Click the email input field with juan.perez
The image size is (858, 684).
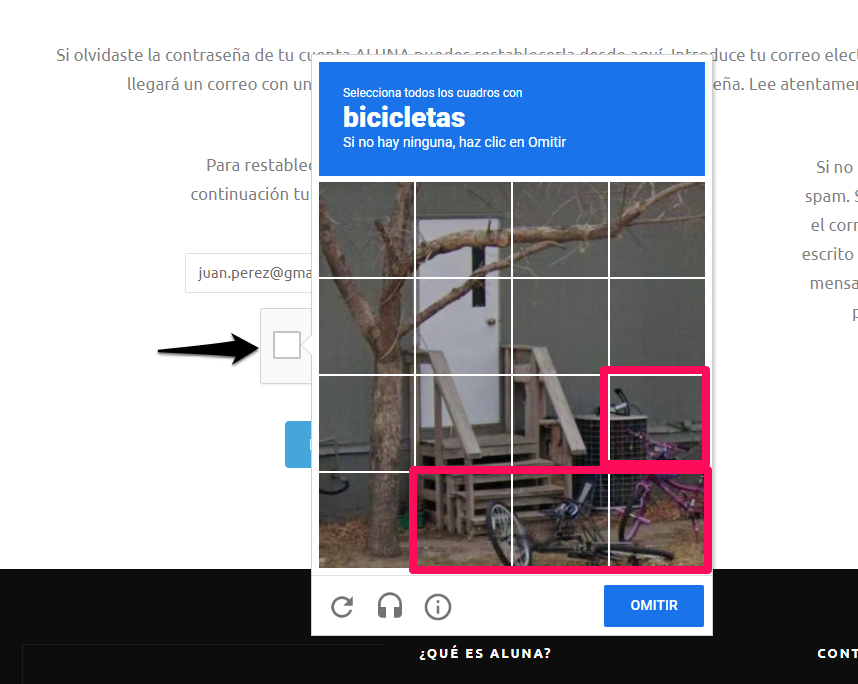coord(248,273)
